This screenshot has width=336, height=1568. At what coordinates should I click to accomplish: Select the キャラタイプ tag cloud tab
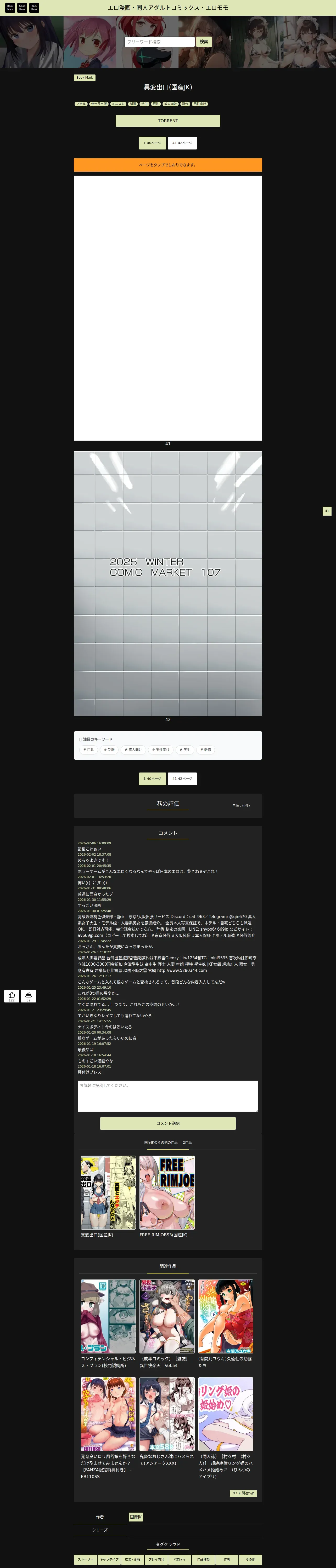pos(109,1559)
